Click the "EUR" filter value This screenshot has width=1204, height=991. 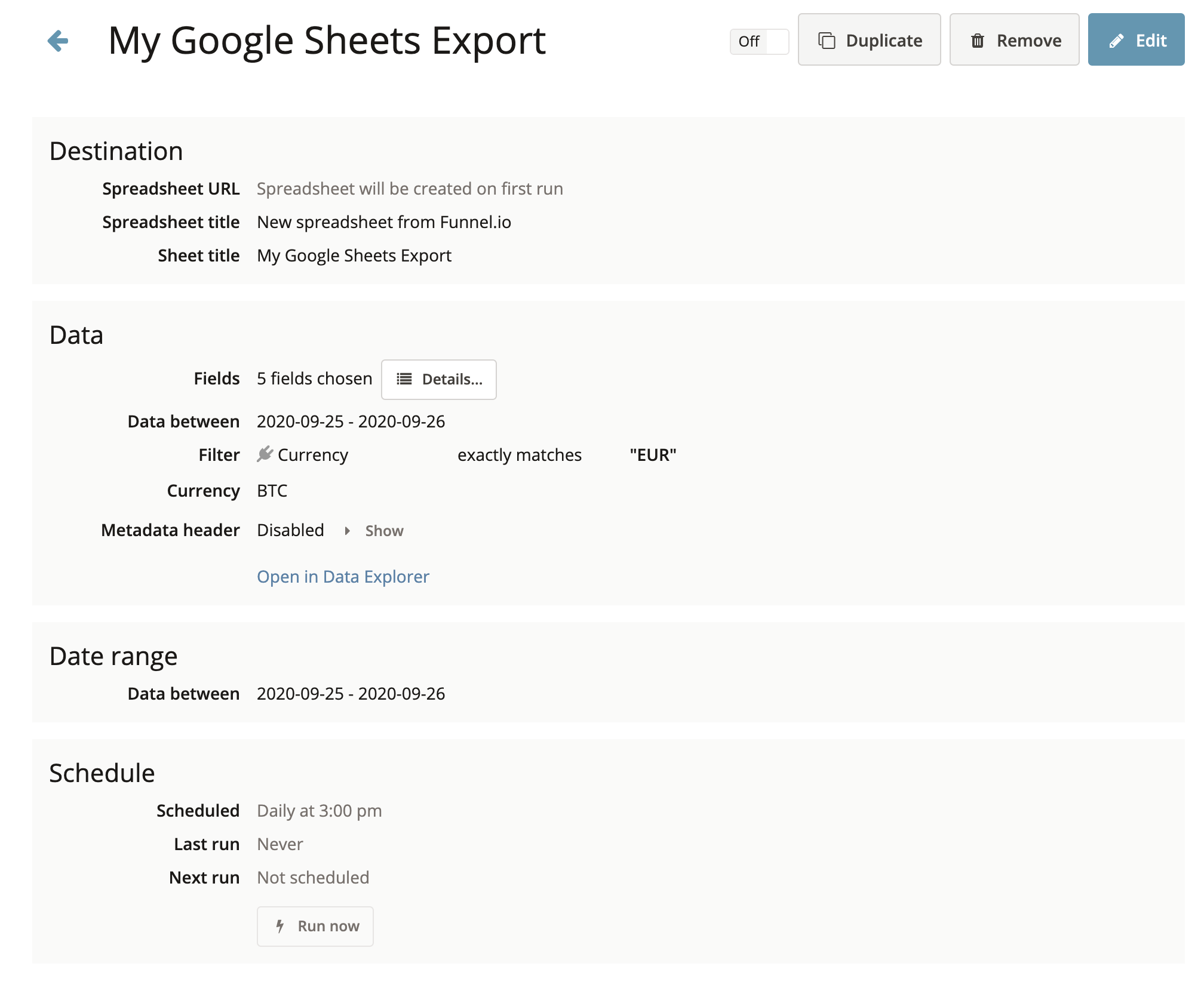click(653, 455)
